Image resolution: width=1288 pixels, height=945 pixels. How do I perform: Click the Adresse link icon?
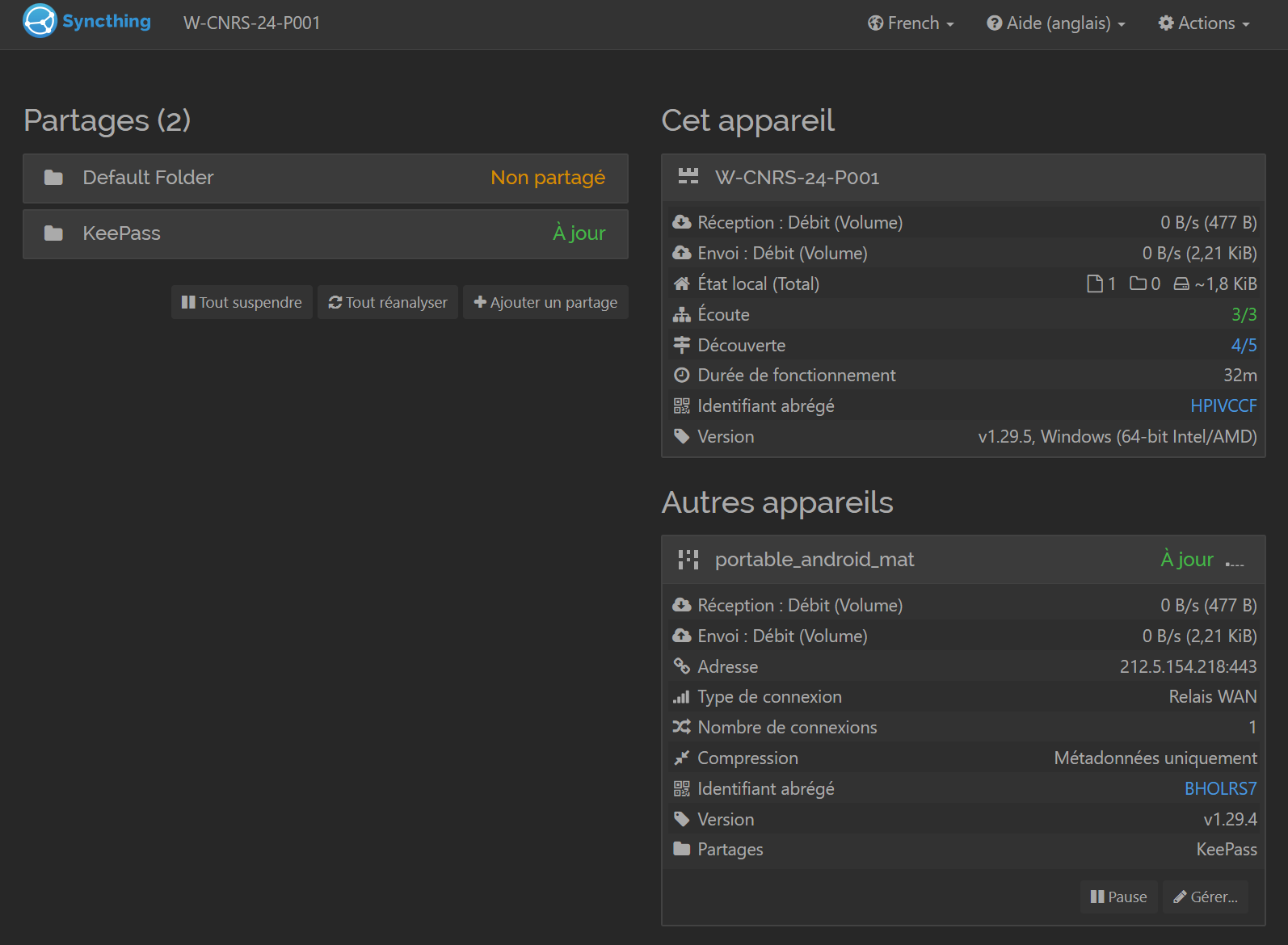pyautogui.click(x=682, y=666)
